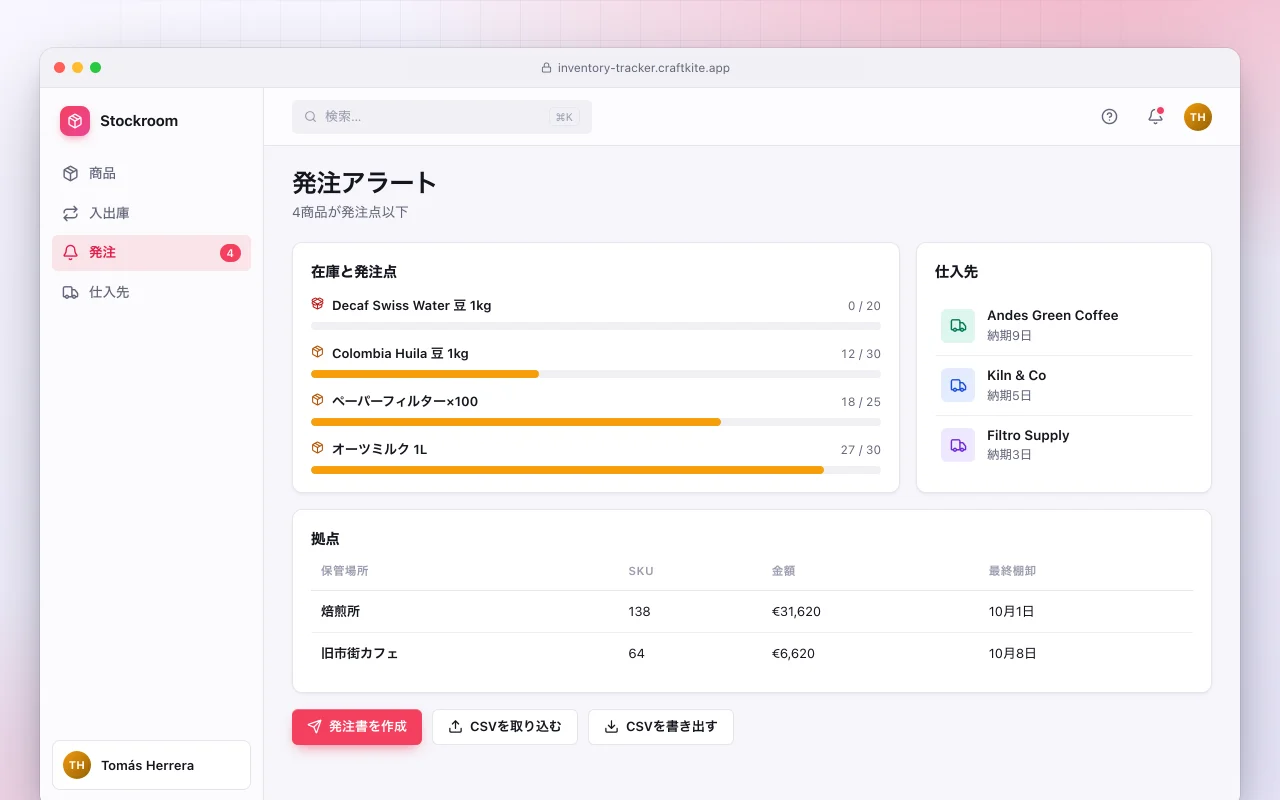Click the TH avatar in top bar
The image size is (1280, 800).
click(1198, 117)
